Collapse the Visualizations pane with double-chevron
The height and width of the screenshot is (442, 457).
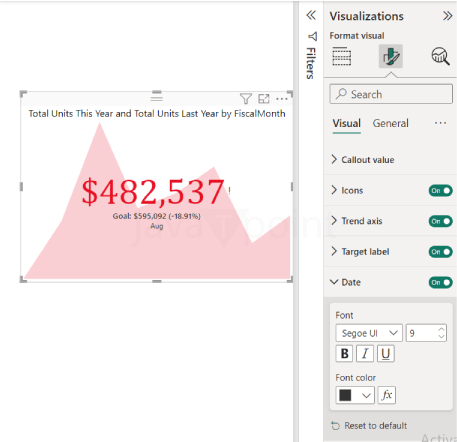click(x=447, y=16)
